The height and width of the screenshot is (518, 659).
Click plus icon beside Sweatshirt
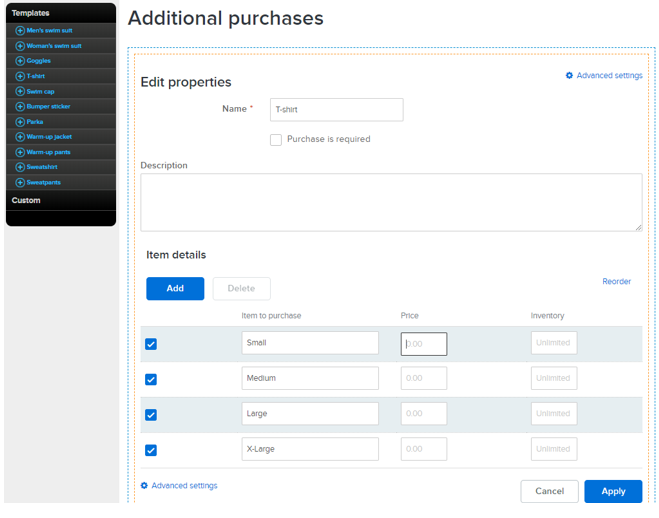pyautogui.click(x=20, y=167)
